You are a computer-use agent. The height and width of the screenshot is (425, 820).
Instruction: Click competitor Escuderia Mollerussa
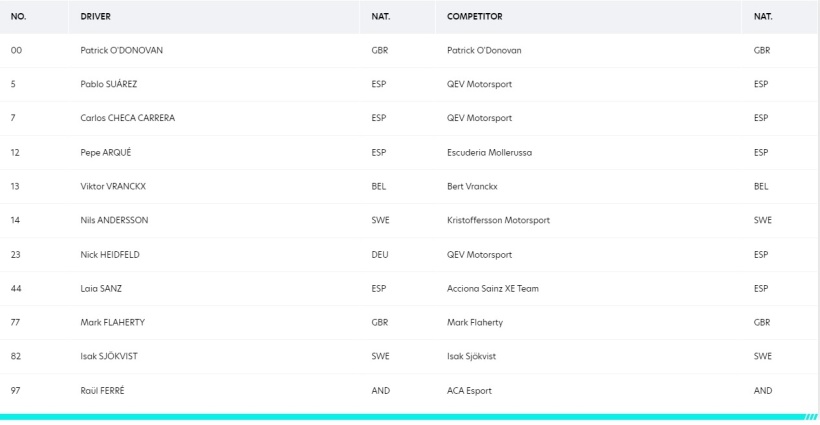(489, 153)
